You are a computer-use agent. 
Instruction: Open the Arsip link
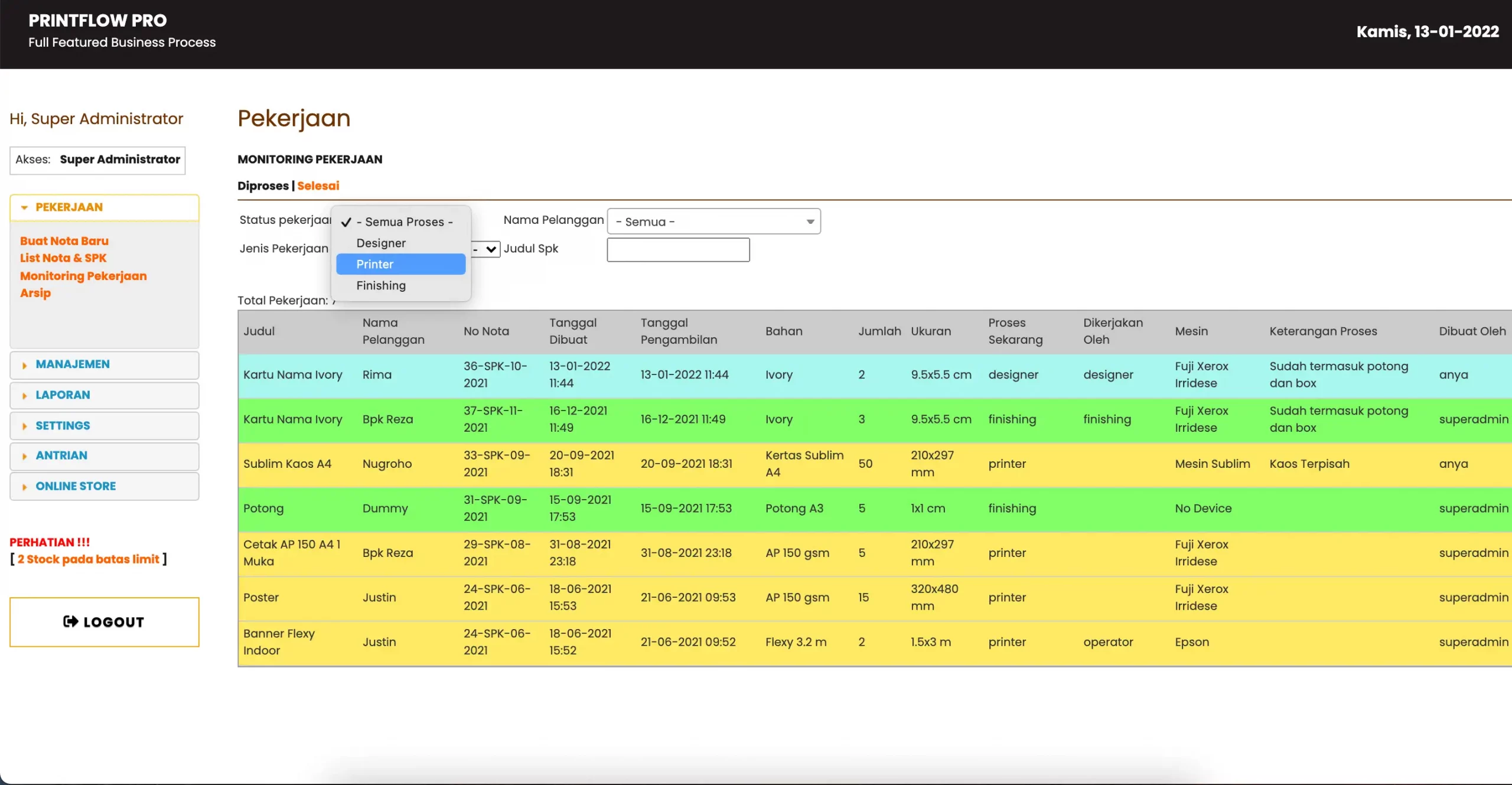pyautogui.click(x=35, y=293)
